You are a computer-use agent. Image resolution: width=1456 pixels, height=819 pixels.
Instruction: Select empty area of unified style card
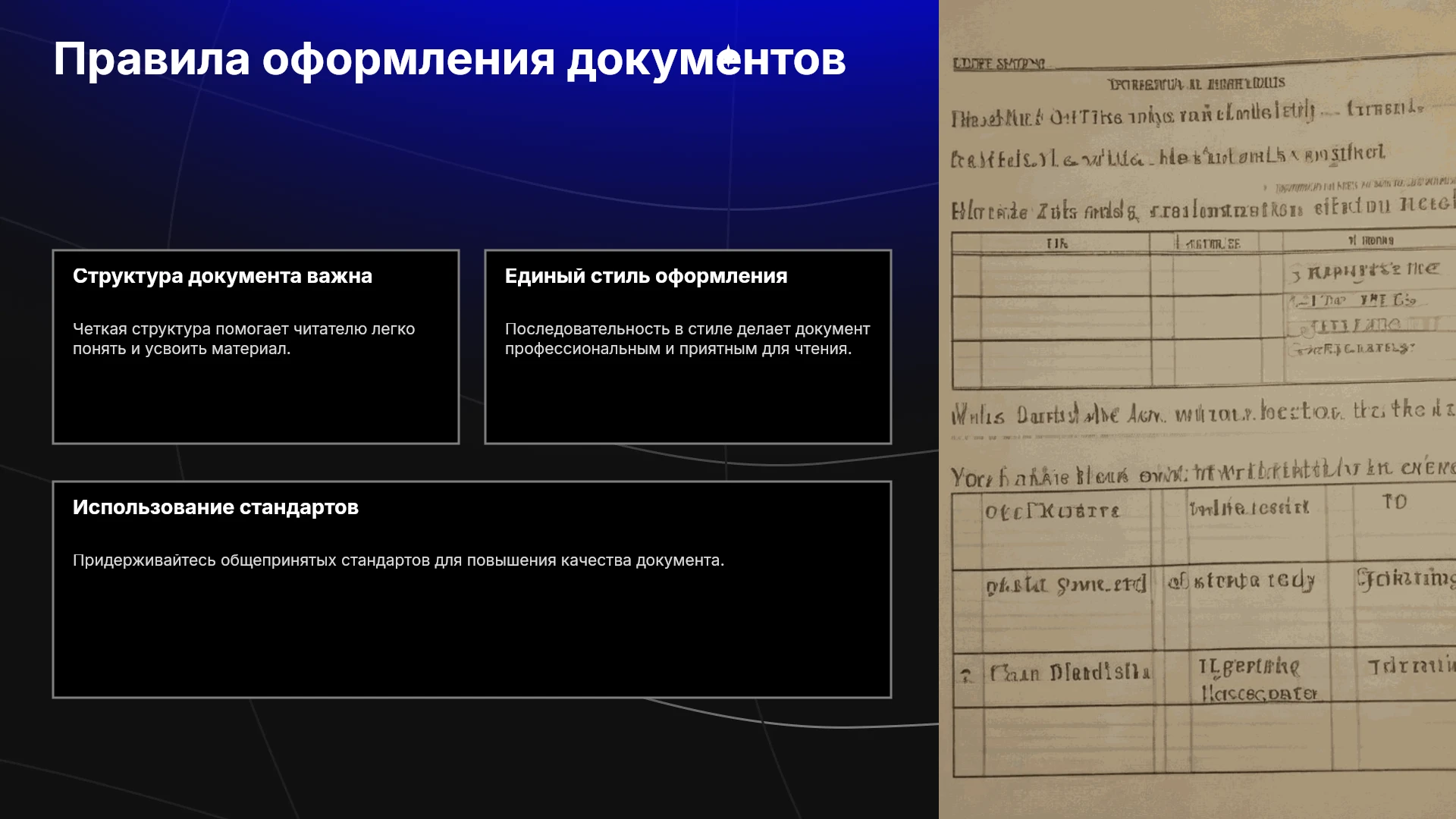[688, 400]
